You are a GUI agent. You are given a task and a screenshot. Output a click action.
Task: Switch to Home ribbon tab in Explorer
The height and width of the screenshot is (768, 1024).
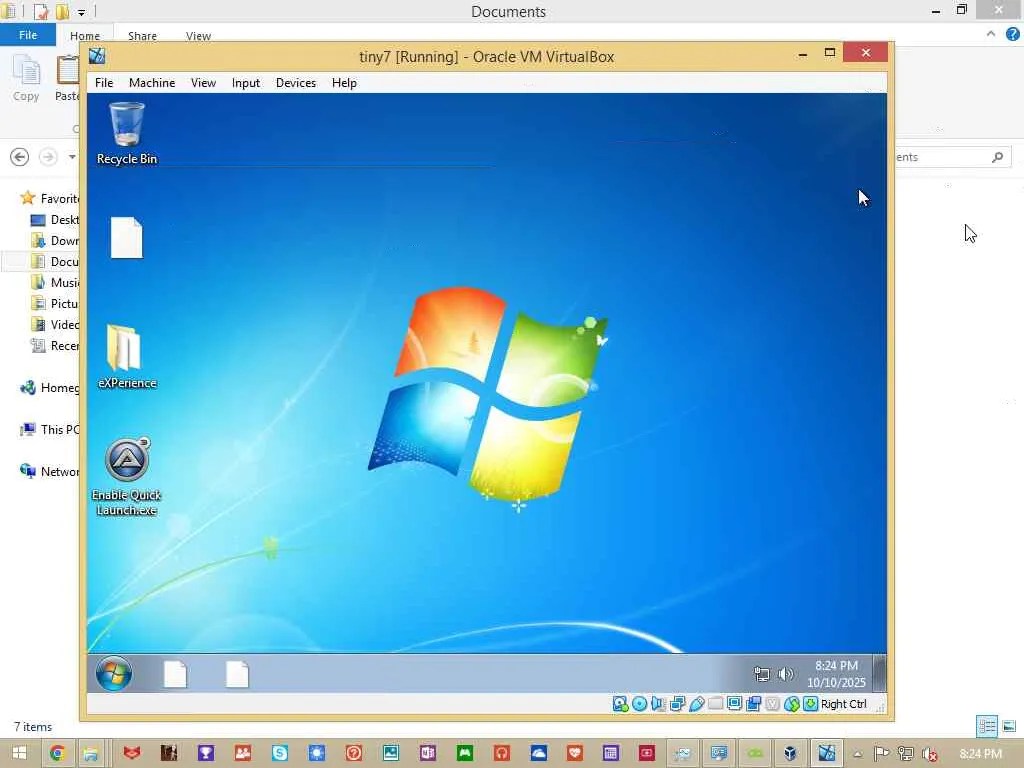coord(85,36)
